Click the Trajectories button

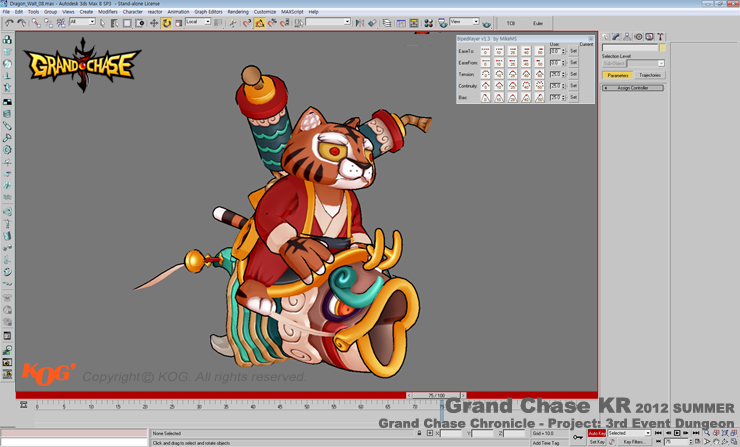point(650,75)
